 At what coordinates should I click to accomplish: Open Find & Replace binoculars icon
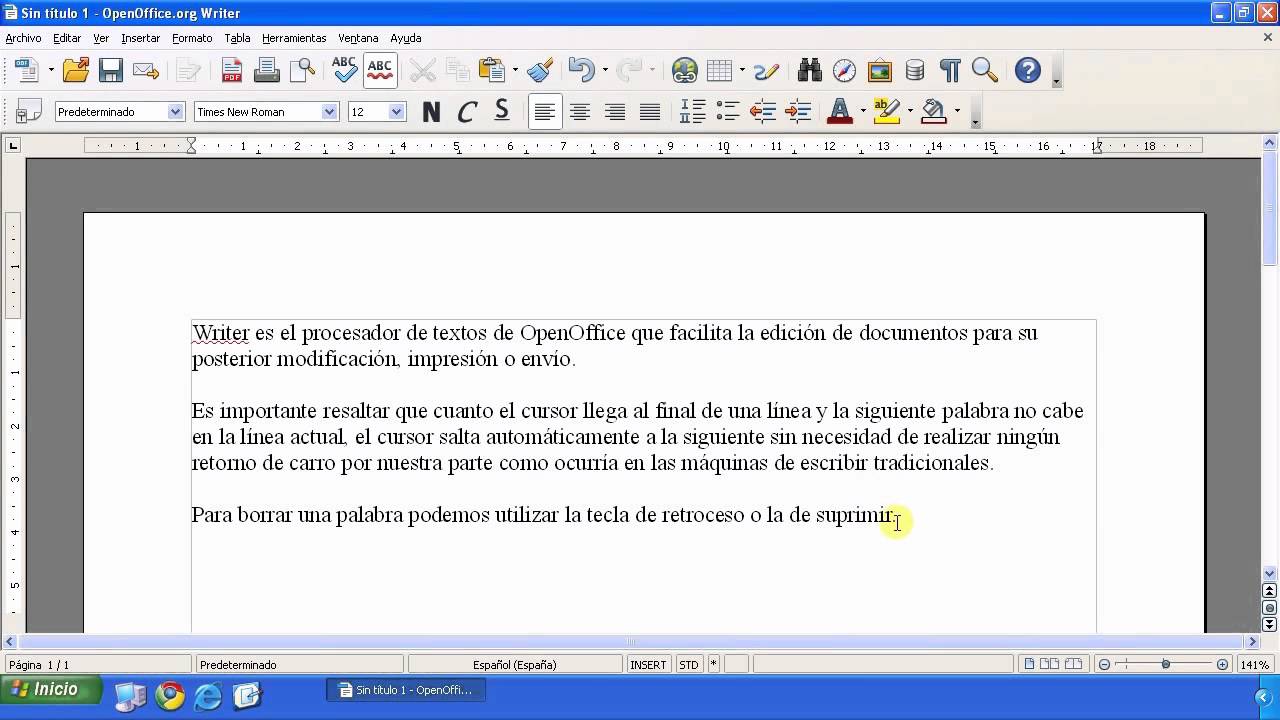[x=810, y=70]
